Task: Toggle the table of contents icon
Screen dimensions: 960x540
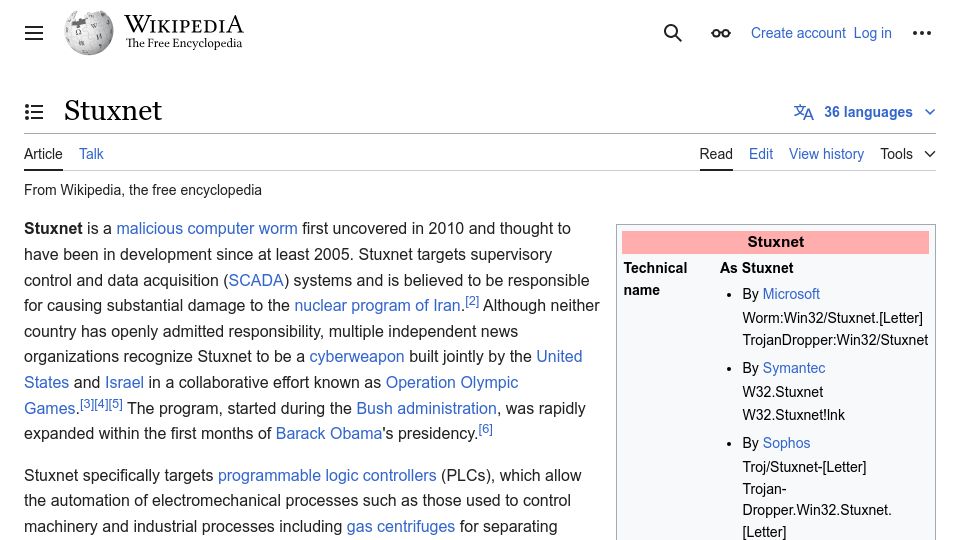Action: tap(34, 111)
